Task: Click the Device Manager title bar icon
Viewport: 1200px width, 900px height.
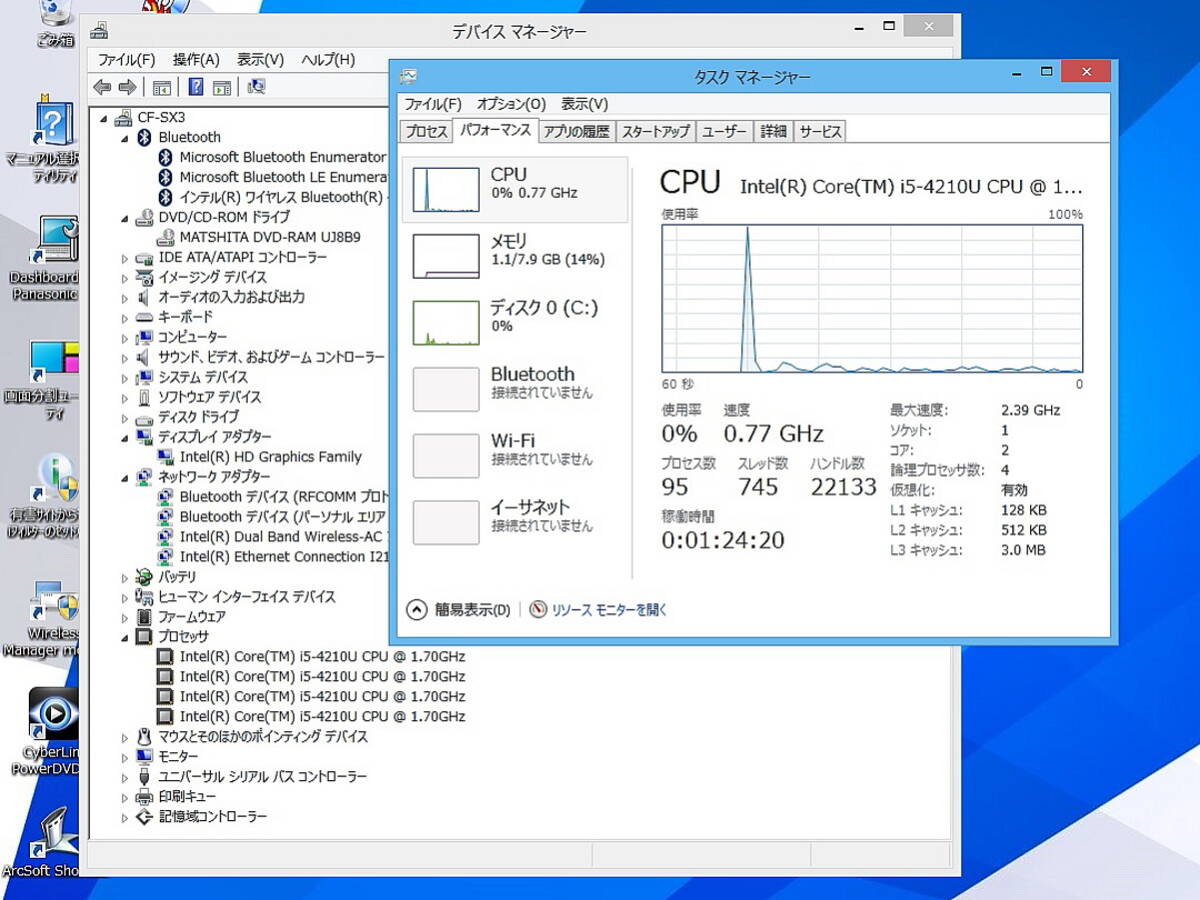Action: click(x=97, y=31)
